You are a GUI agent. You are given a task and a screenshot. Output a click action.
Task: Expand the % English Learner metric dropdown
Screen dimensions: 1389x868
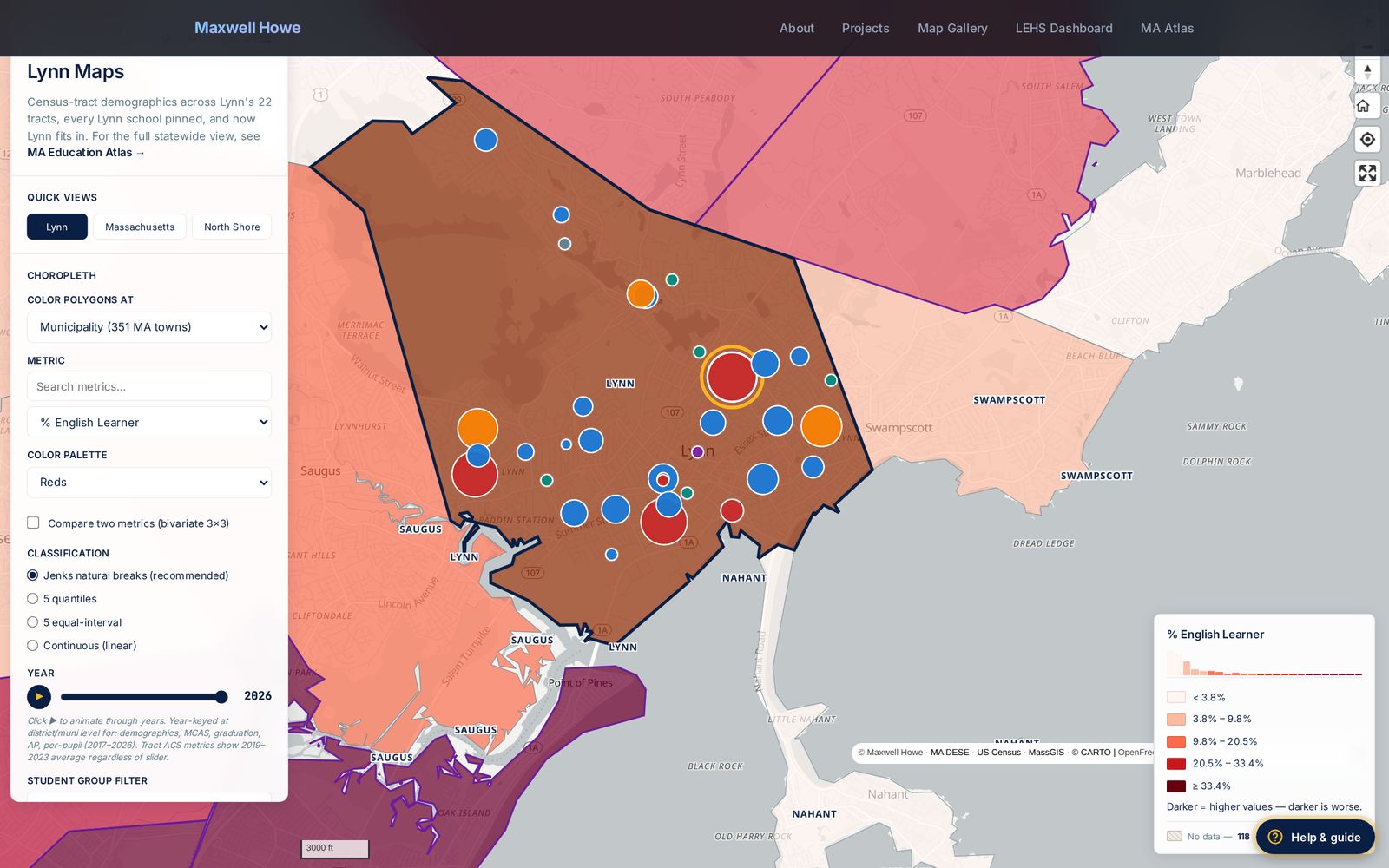(x=149, y=423)
